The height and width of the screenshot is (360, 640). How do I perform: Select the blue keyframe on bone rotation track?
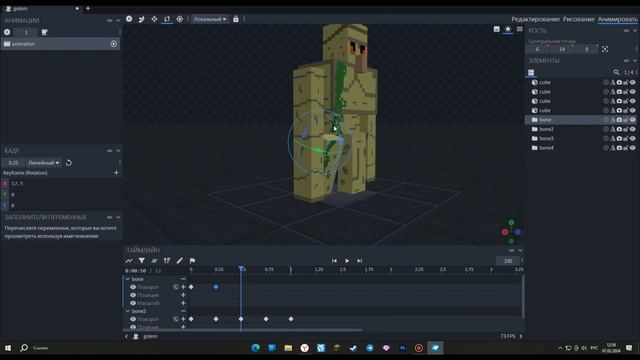click(216, 287)
